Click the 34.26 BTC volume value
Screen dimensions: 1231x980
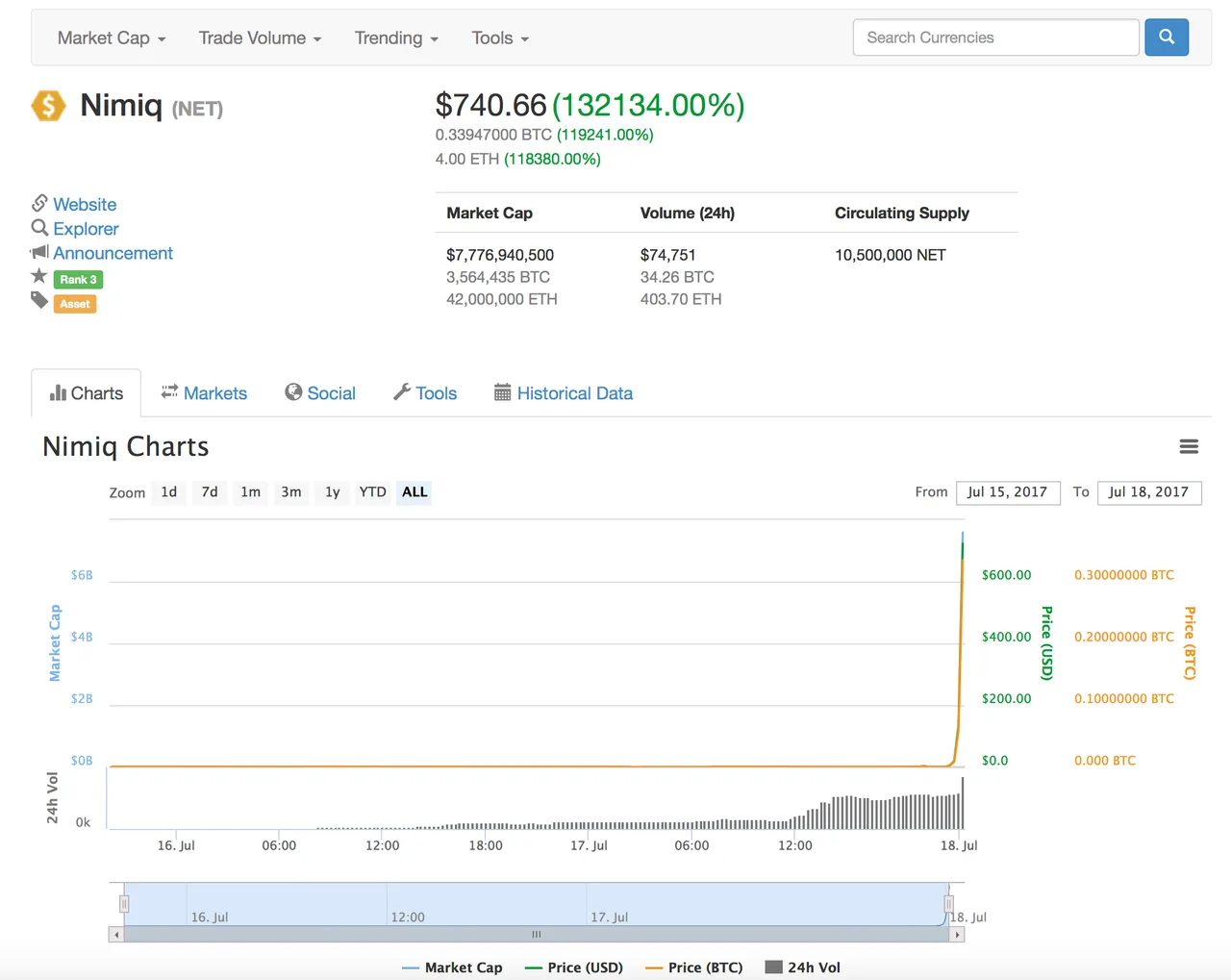677,277
